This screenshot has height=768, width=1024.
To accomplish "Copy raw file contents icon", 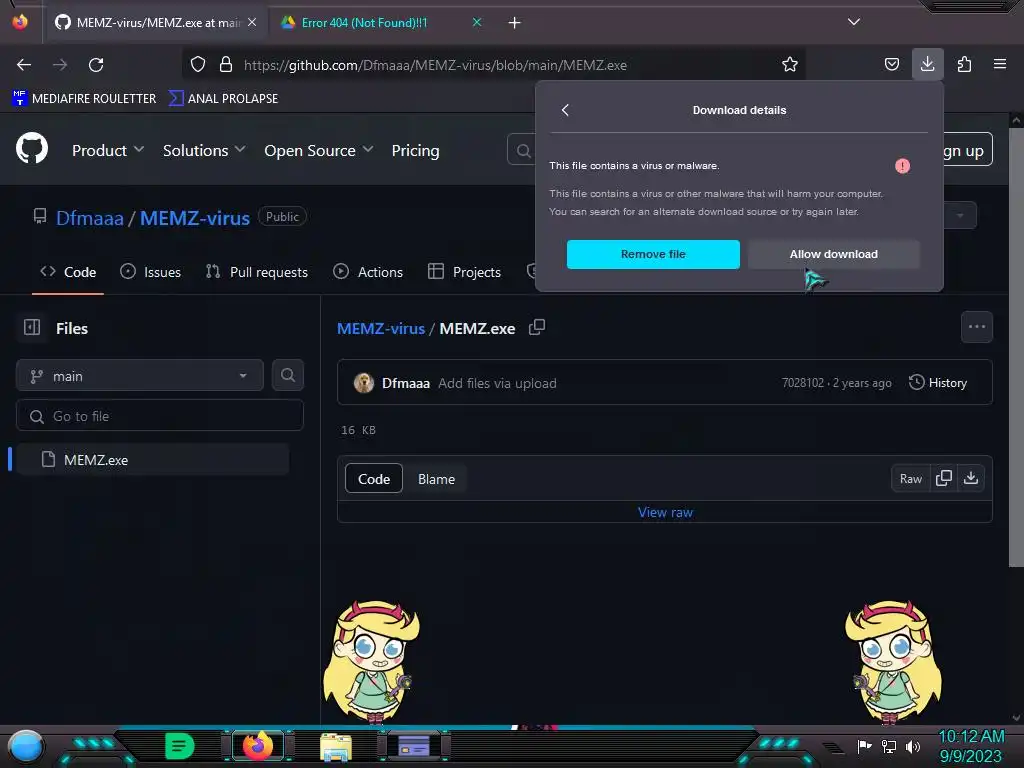I will point(944,478).
